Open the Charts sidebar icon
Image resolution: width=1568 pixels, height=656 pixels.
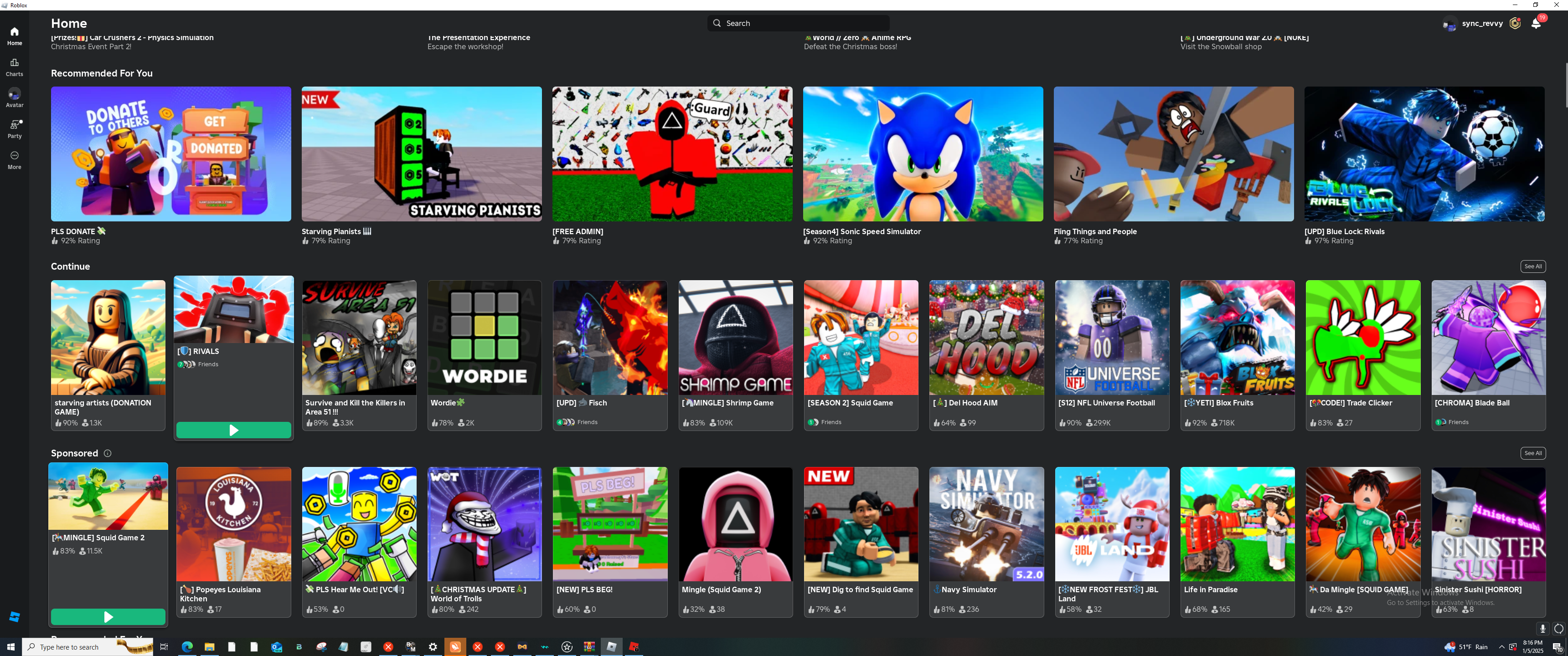click(x=15, y=67)
